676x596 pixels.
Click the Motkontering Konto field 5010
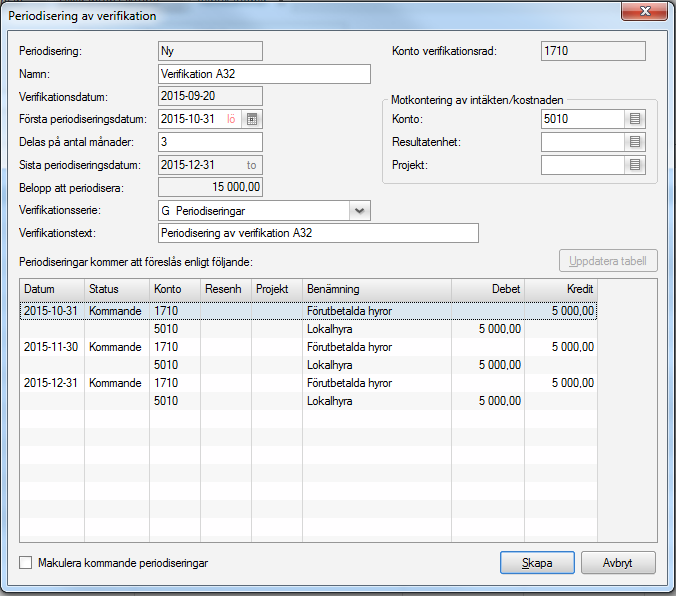[x=583, y=119]
